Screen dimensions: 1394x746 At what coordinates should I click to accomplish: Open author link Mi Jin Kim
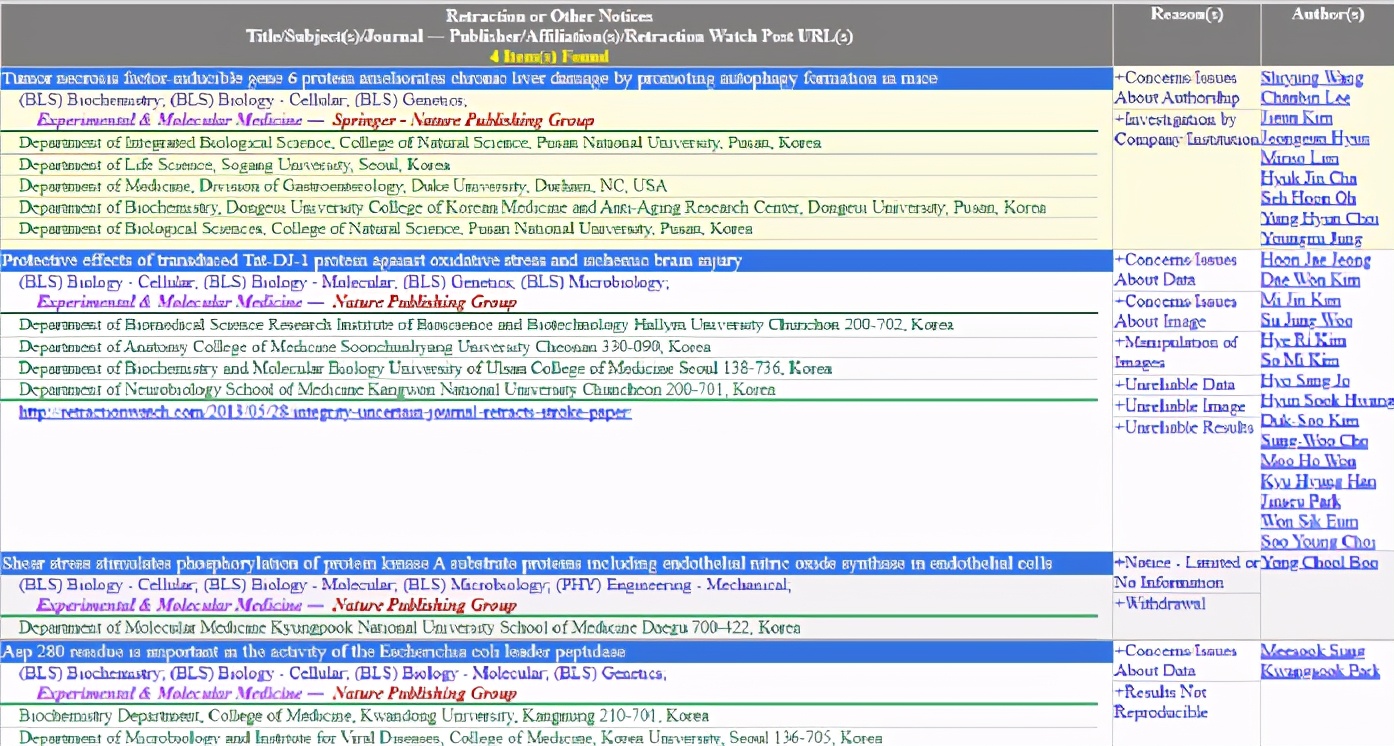point(1301,300)
